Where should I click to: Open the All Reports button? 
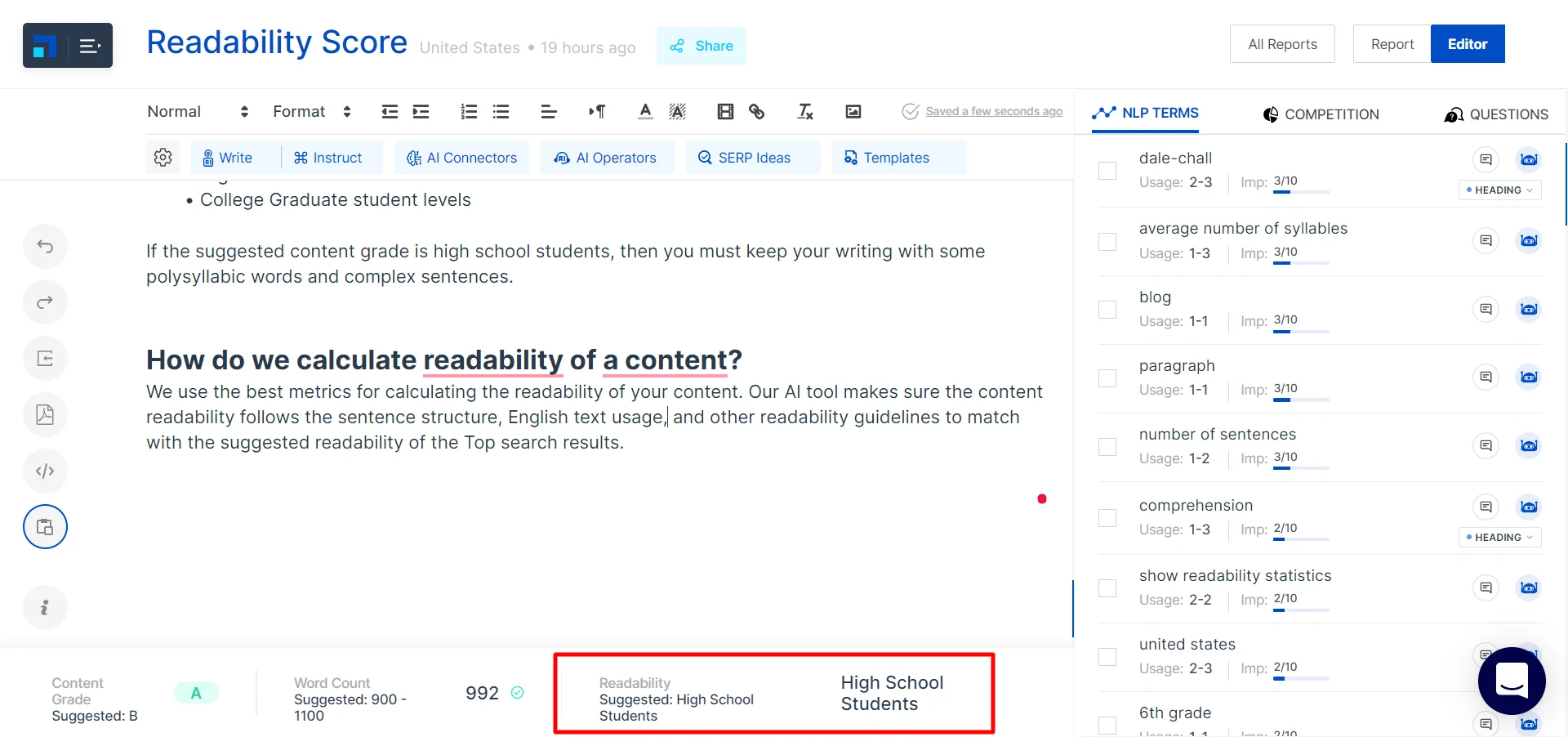click(1282, 44)
